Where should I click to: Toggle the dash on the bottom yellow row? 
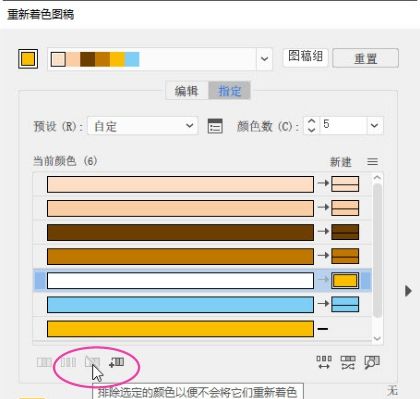pyautogui.click(x=323, y=329)
